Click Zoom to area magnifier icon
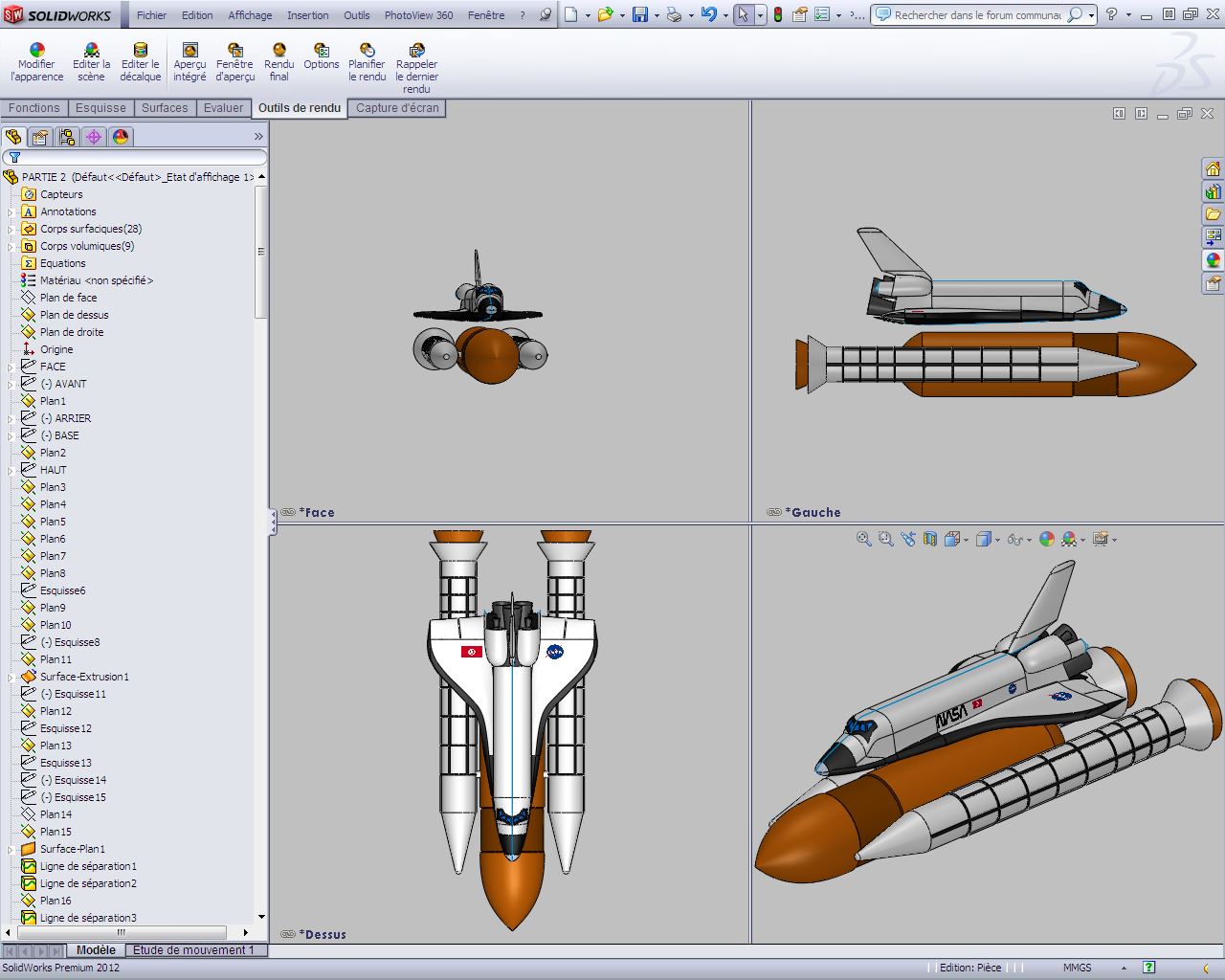 [886, 540]
